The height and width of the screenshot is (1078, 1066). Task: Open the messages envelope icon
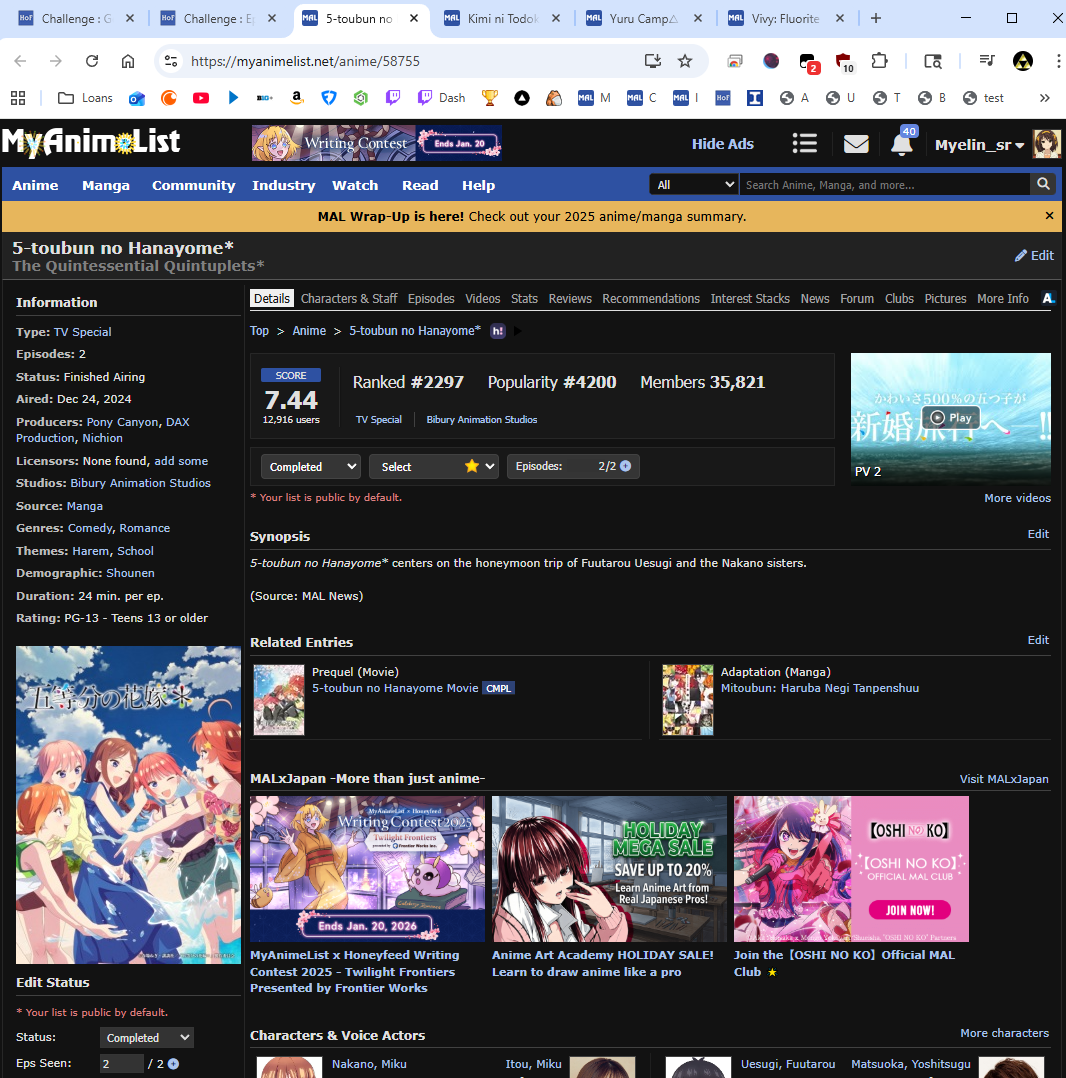[x=856, y=144]
